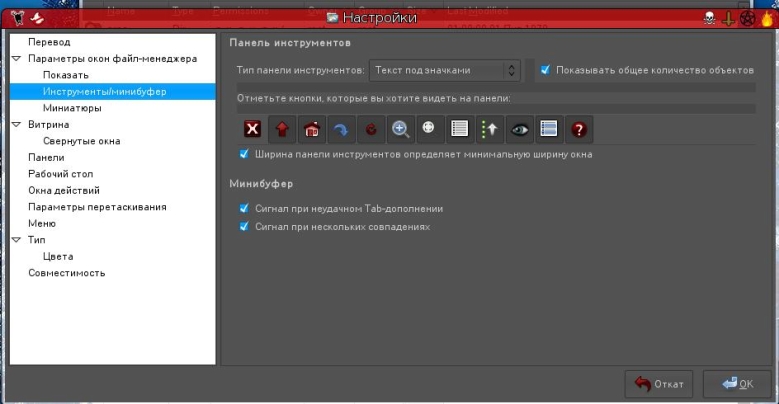
Task: Select Миниатюры in the settings tree
Action: tap(72, 108)
